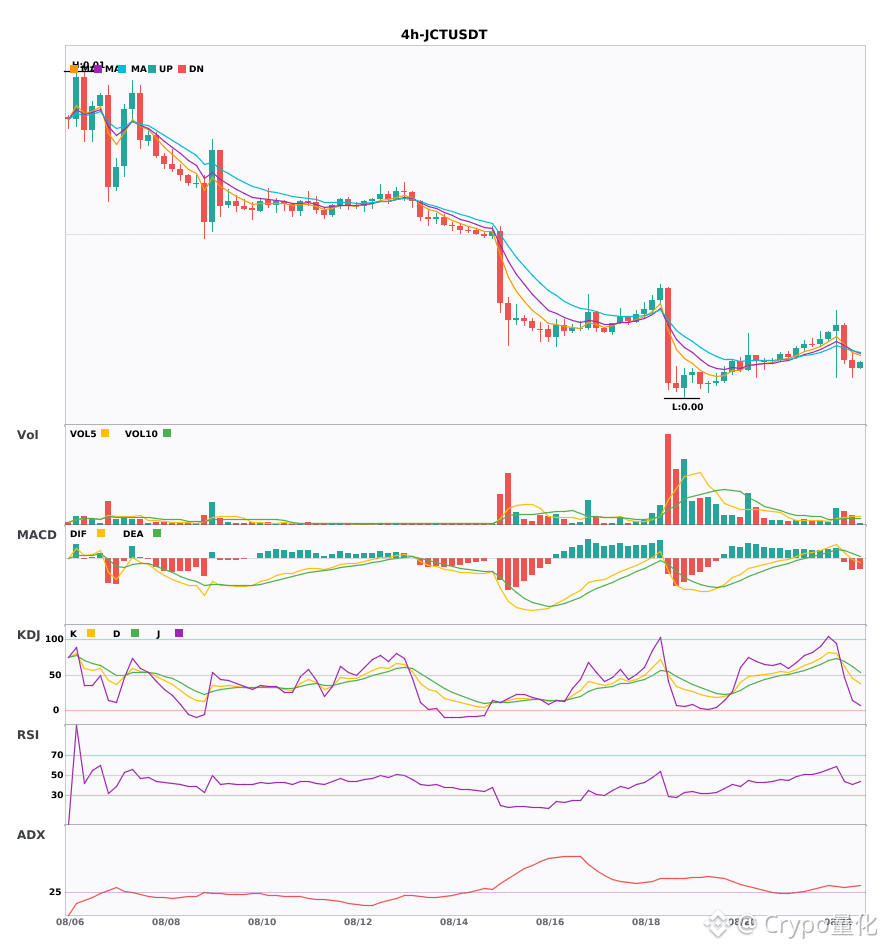Toggle the red DN legend swatch
The height and width of the screenshot is (950, 885).
pyautogui.click(x=182, y=69)
